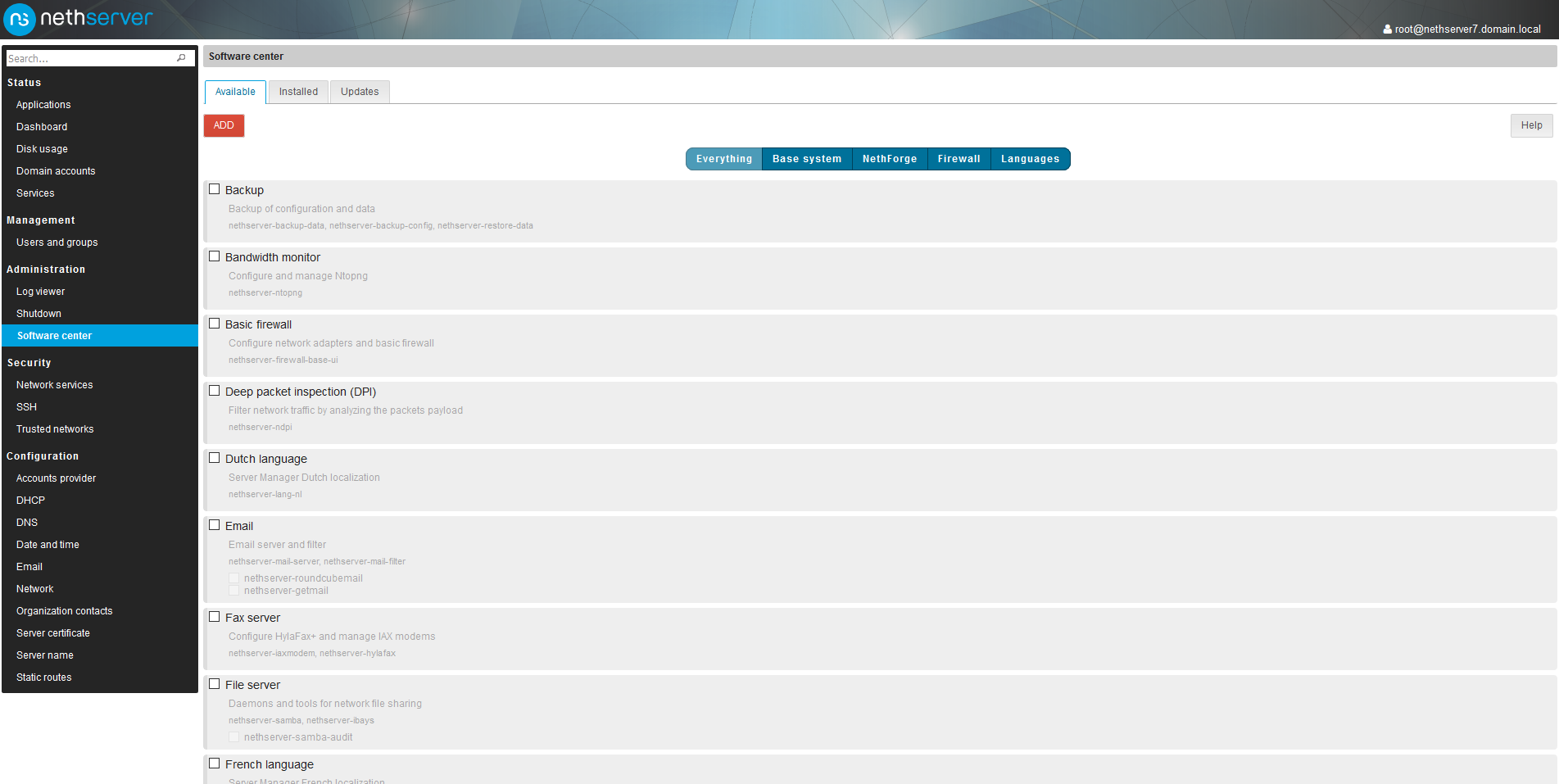Toggle the Backup module checkbox
The image size is (1559, 784).
pos(215,189)
